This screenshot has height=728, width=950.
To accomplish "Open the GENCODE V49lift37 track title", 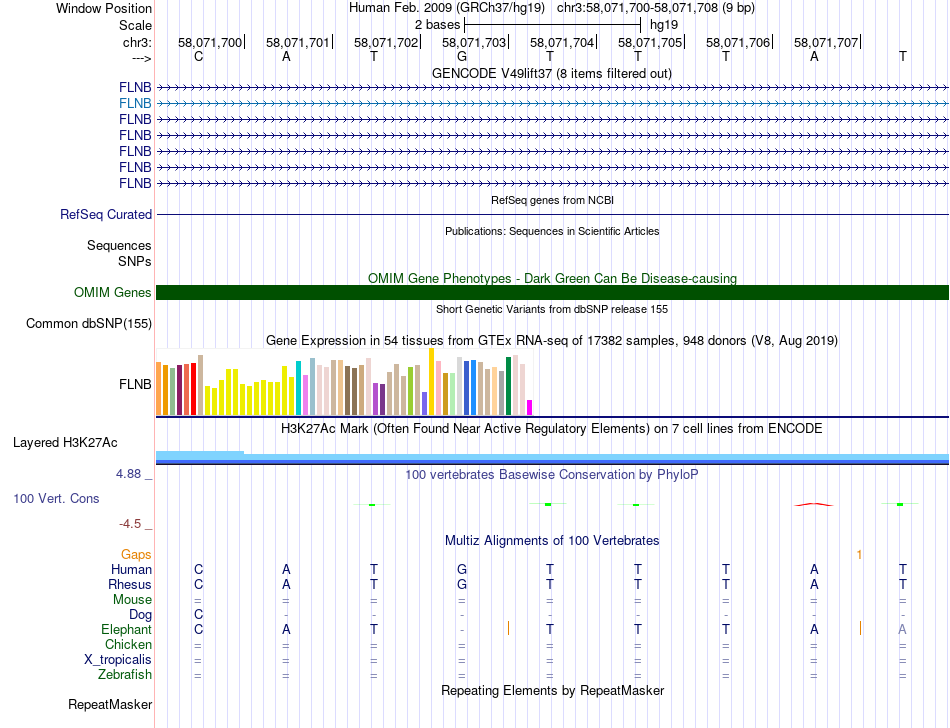I will (551, 73).
